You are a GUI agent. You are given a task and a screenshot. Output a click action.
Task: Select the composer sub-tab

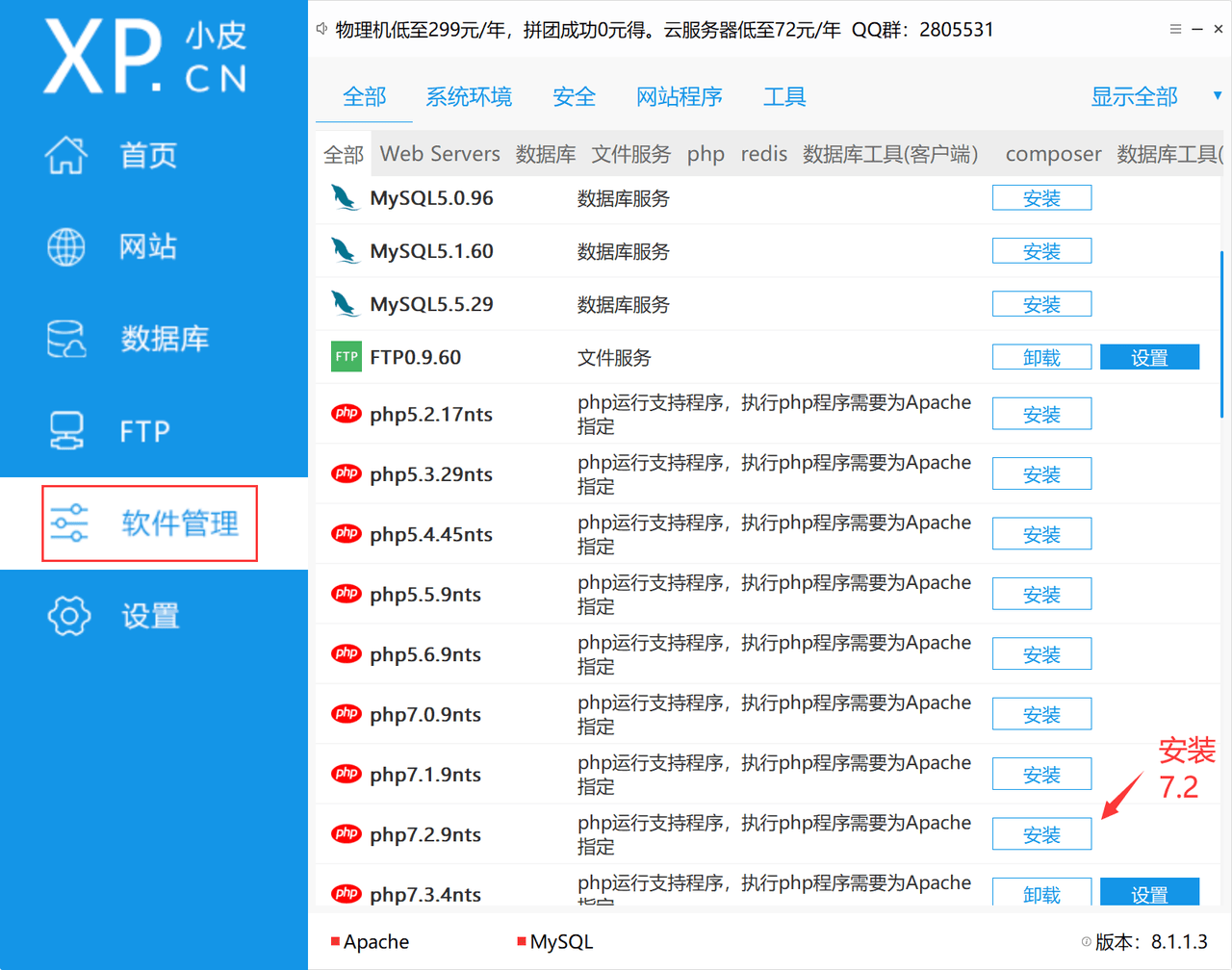pos(1053,154)
